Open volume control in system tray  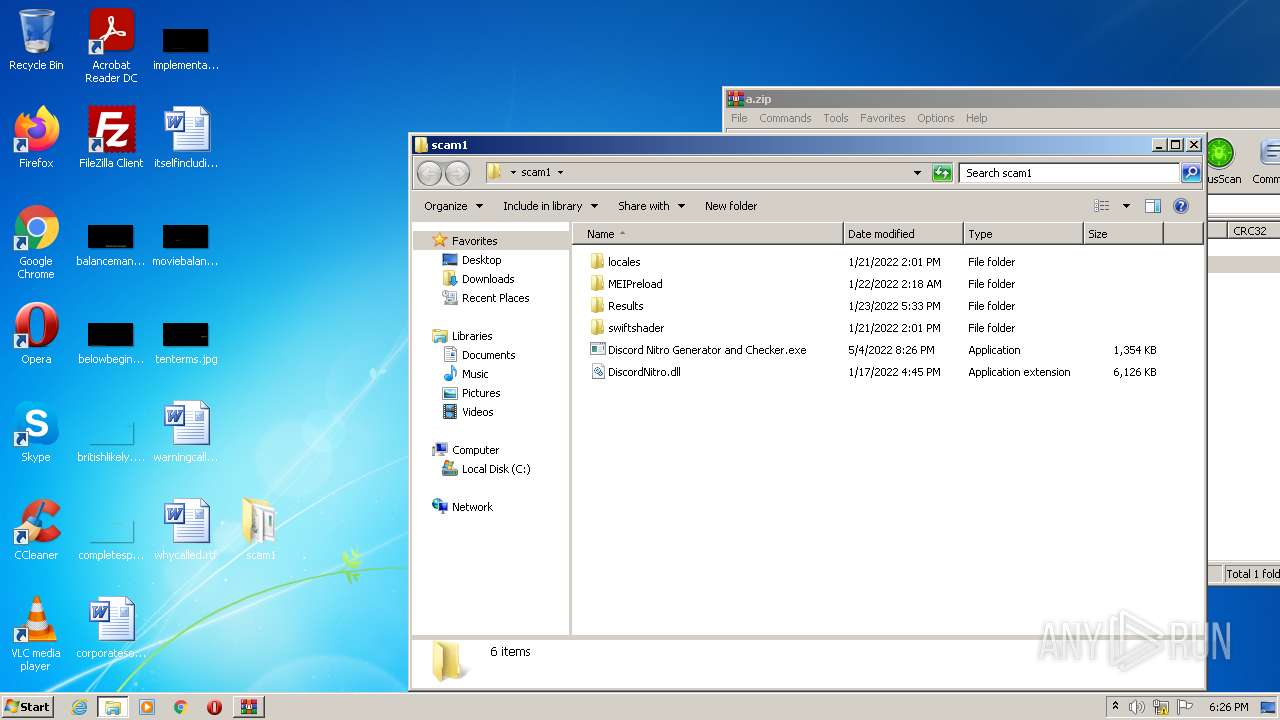pos(1137,707)
